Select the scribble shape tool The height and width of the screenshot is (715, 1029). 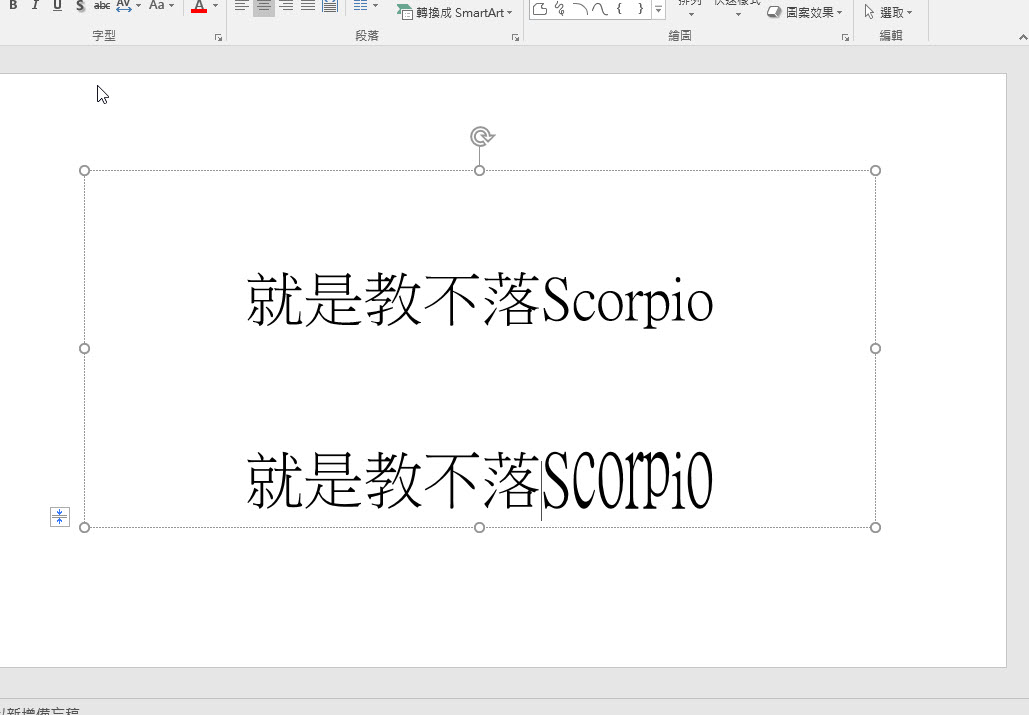[560, 9]
